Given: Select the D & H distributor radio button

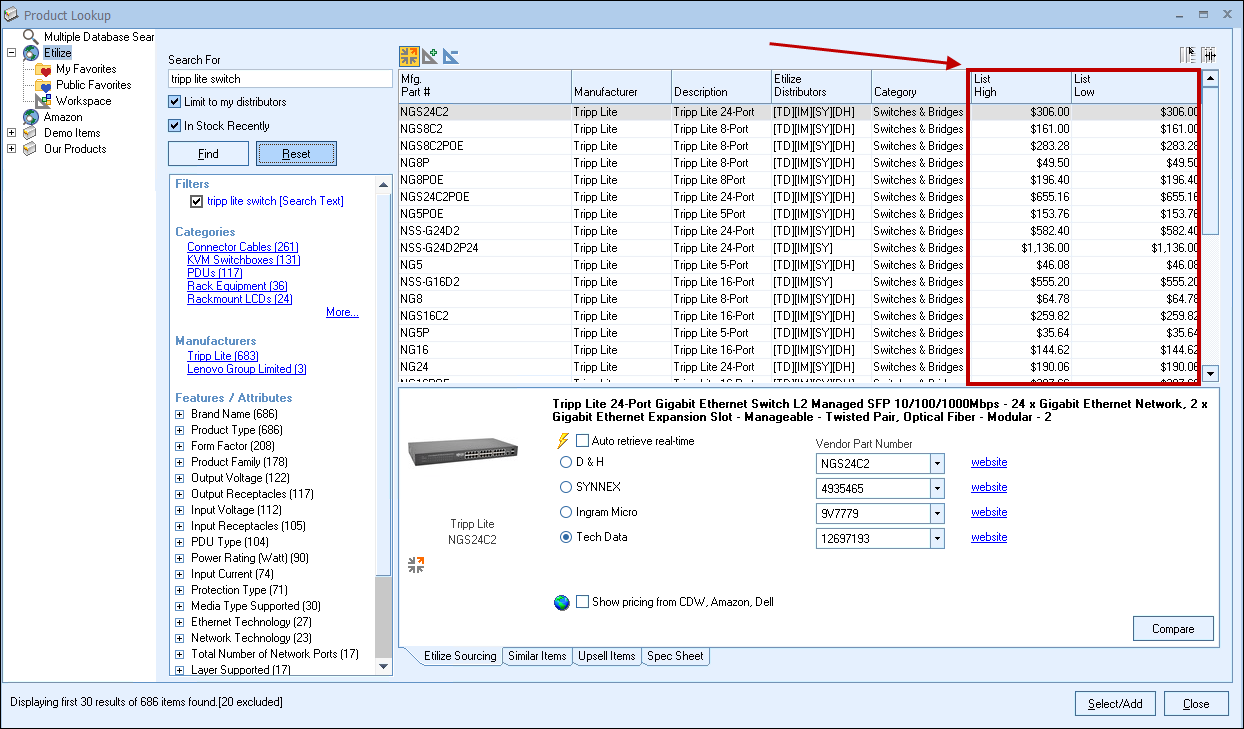Looking at the screenshot, I should (566, 462).
